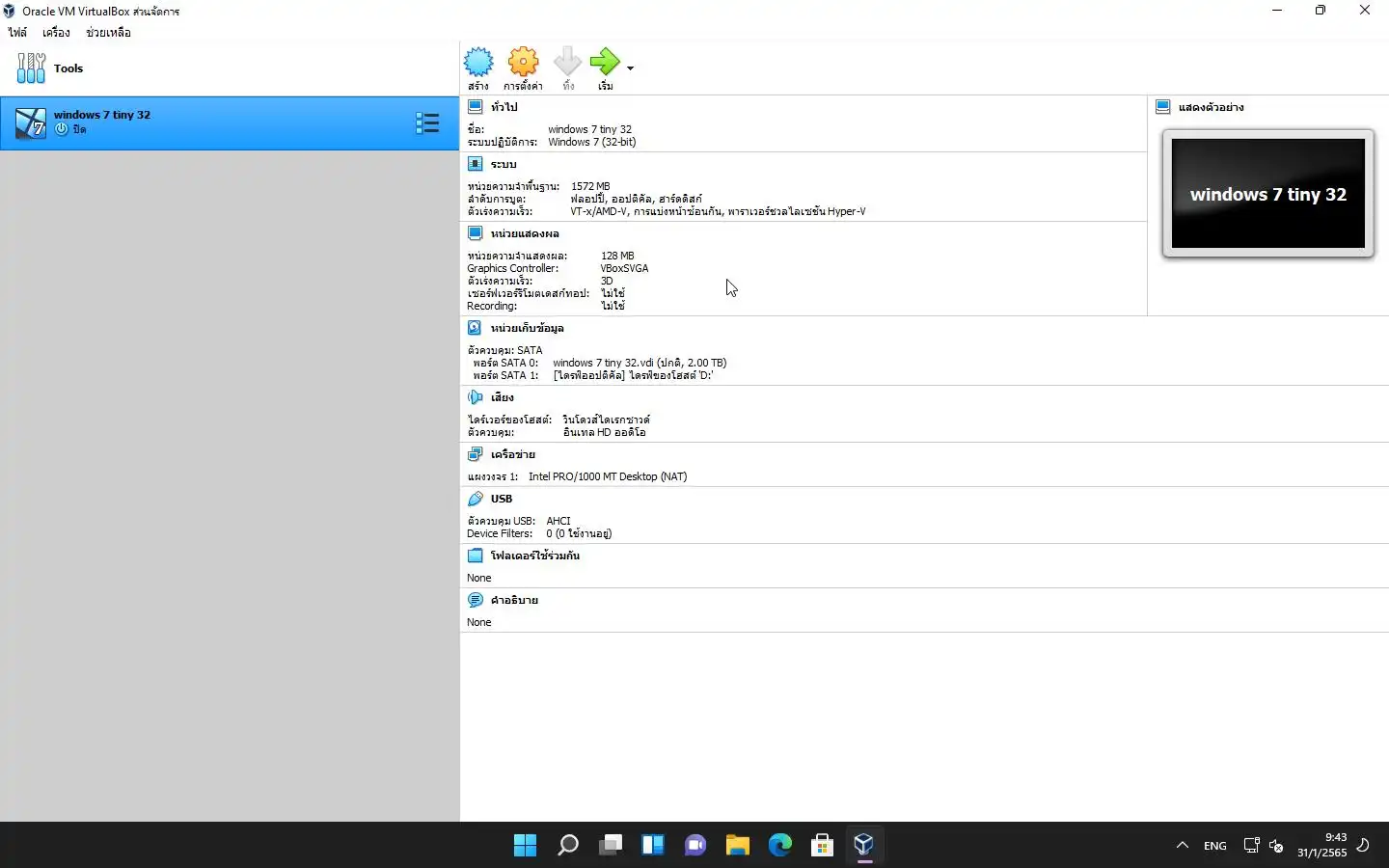The height and width of the screenshot is (868, 1389).
Task: Click the คำอธิบาย Description bubble icon
Action: [475, 600]
